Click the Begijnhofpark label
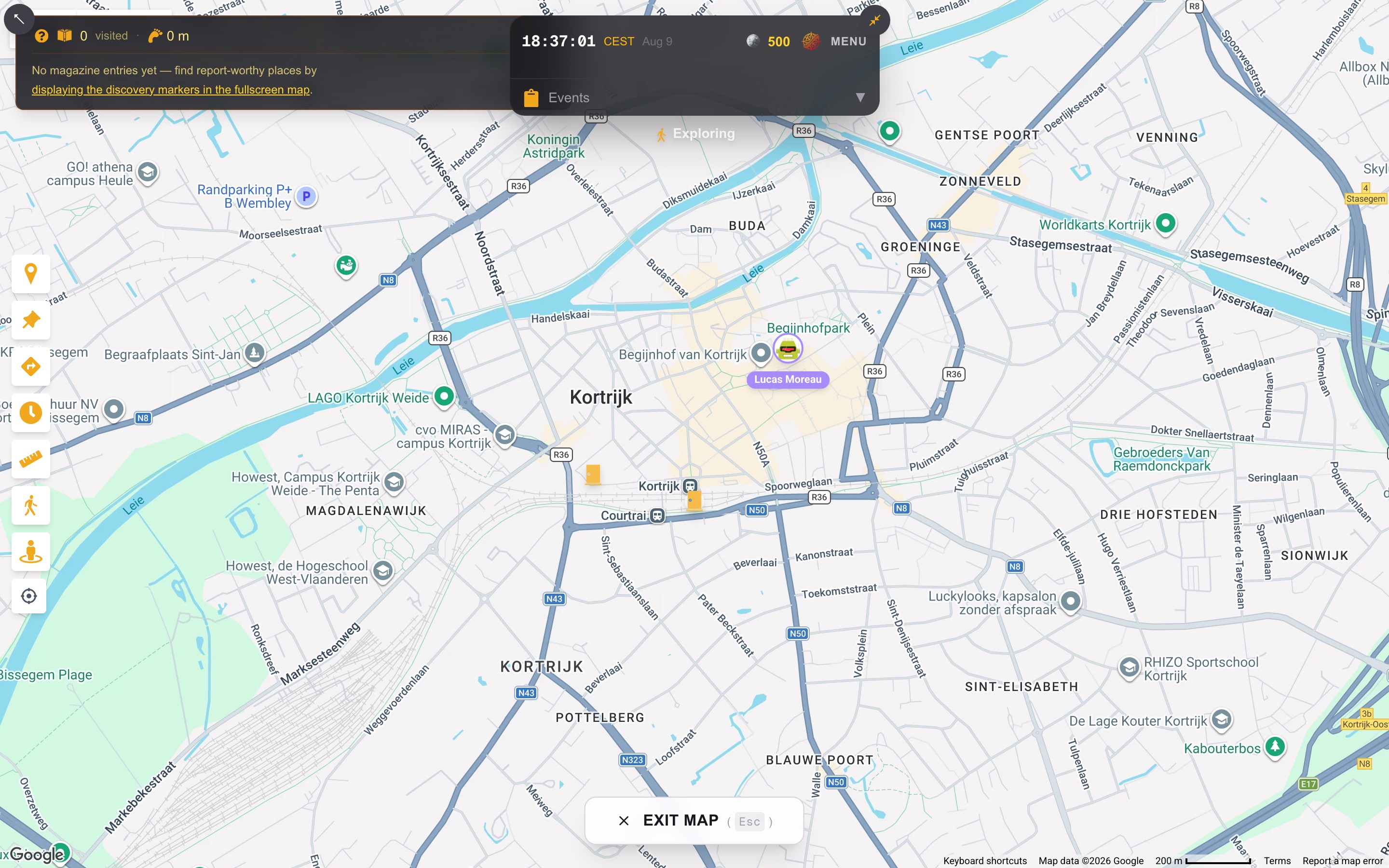This screenshot has height=868, width=1389. click(x=808, y=328)
